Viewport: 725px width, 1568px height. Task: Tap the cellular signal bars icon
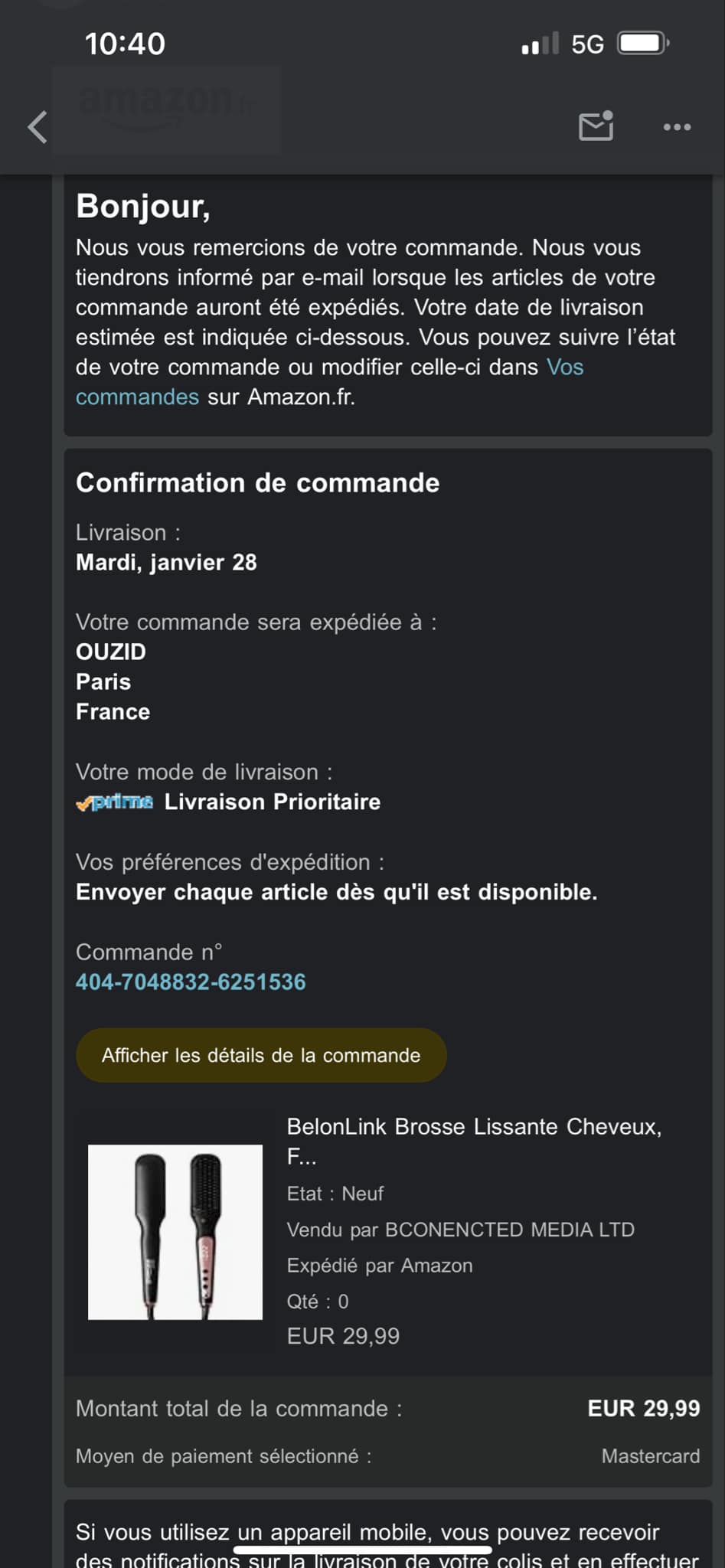(540, 44)
